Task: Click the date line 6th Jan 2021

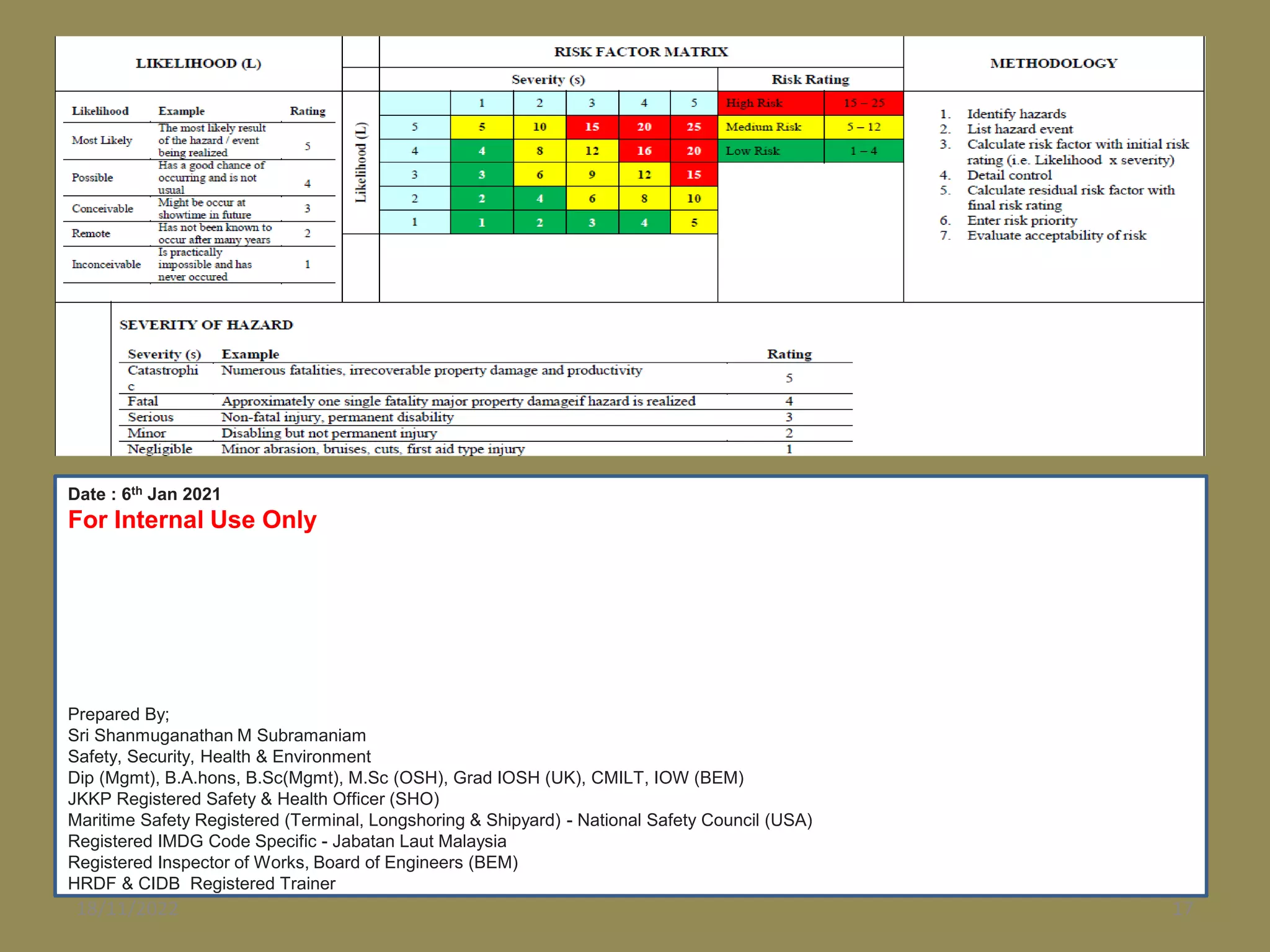Action: click(x=144, y=494)
